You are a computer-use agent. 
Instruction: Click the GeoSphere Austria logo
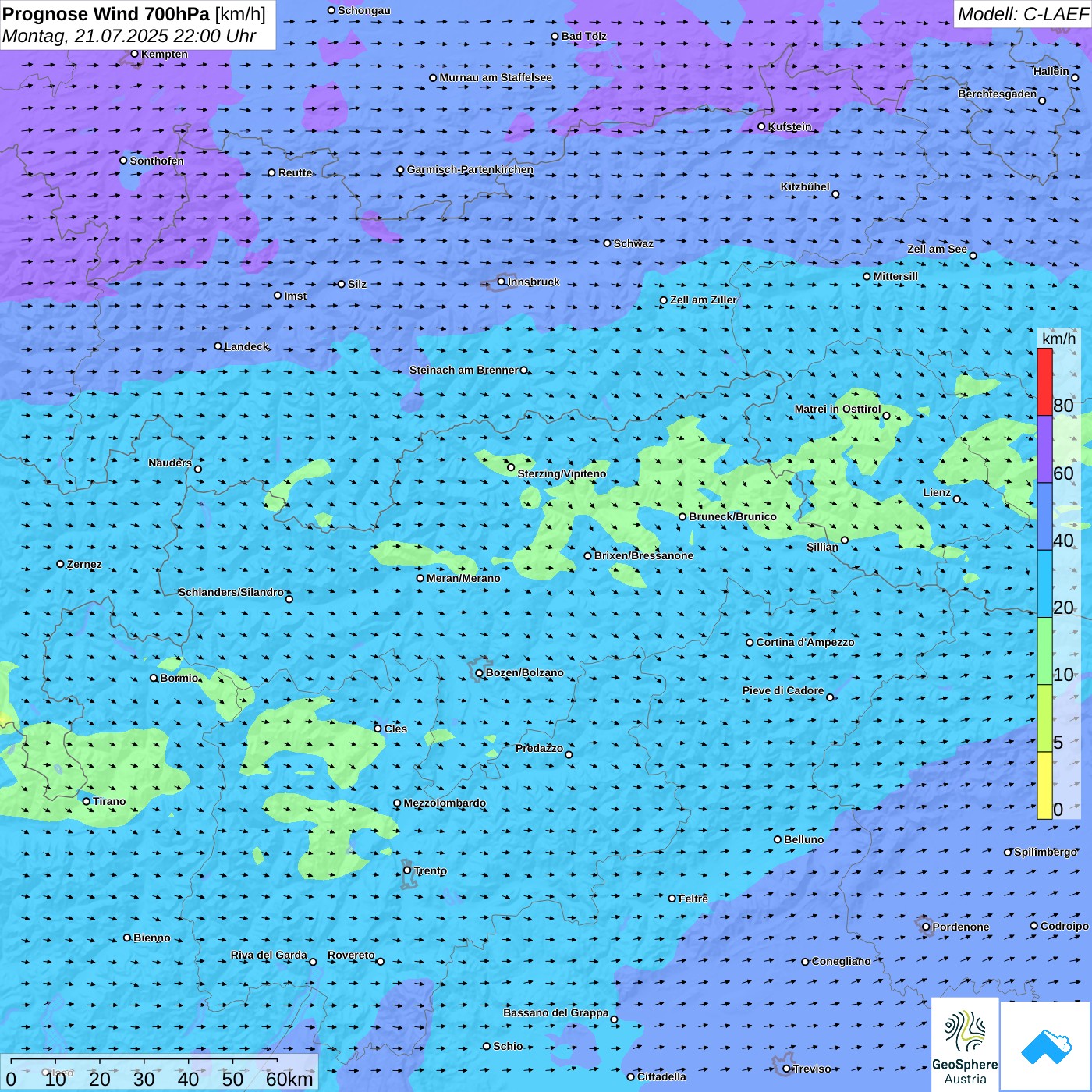pyautogui.click(x=965, y=1045)
